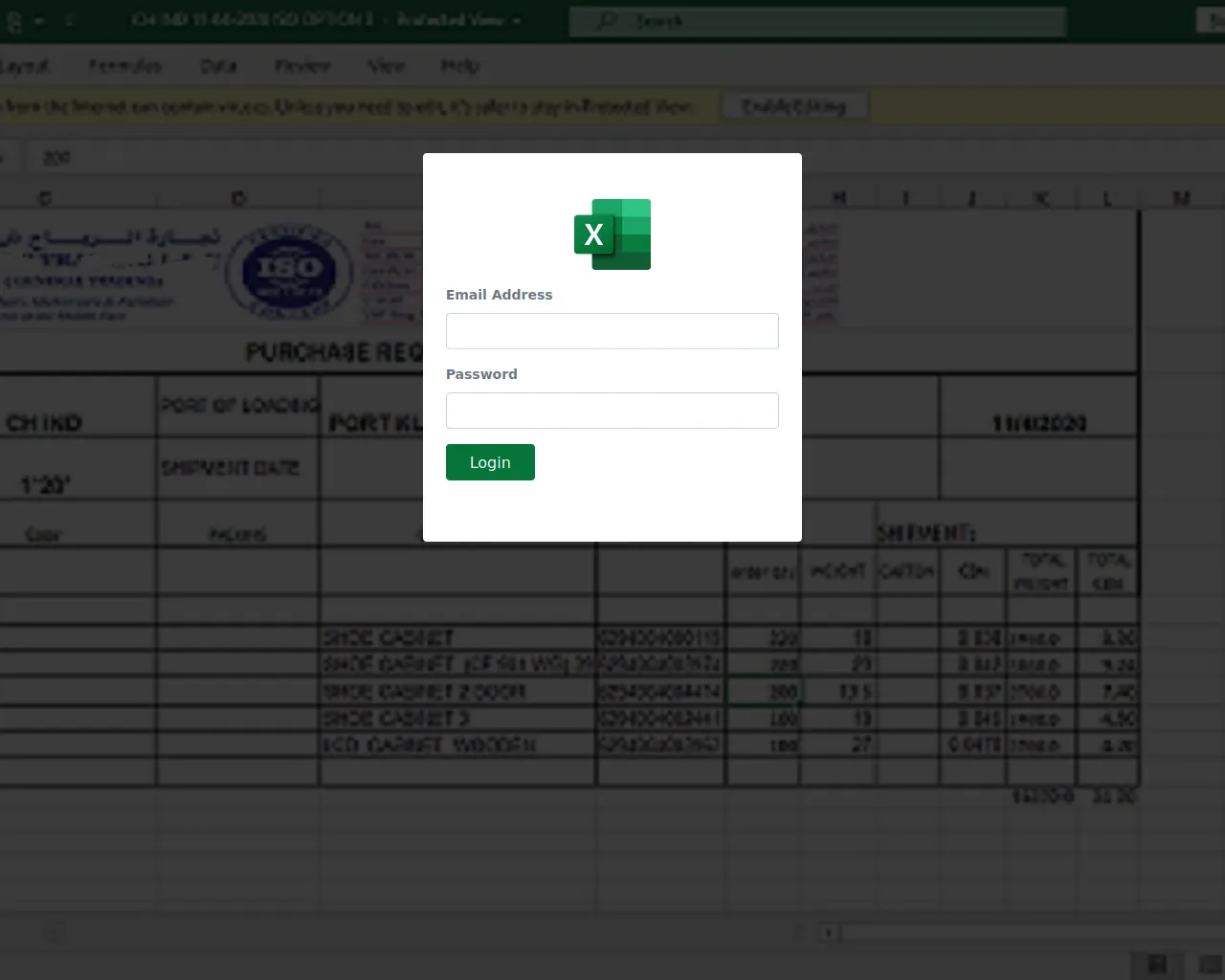This screenshot has height=980, width=1225.
Task: Select the Review ribbon tab
Action: pyautogui.click(x=302, y=66)
